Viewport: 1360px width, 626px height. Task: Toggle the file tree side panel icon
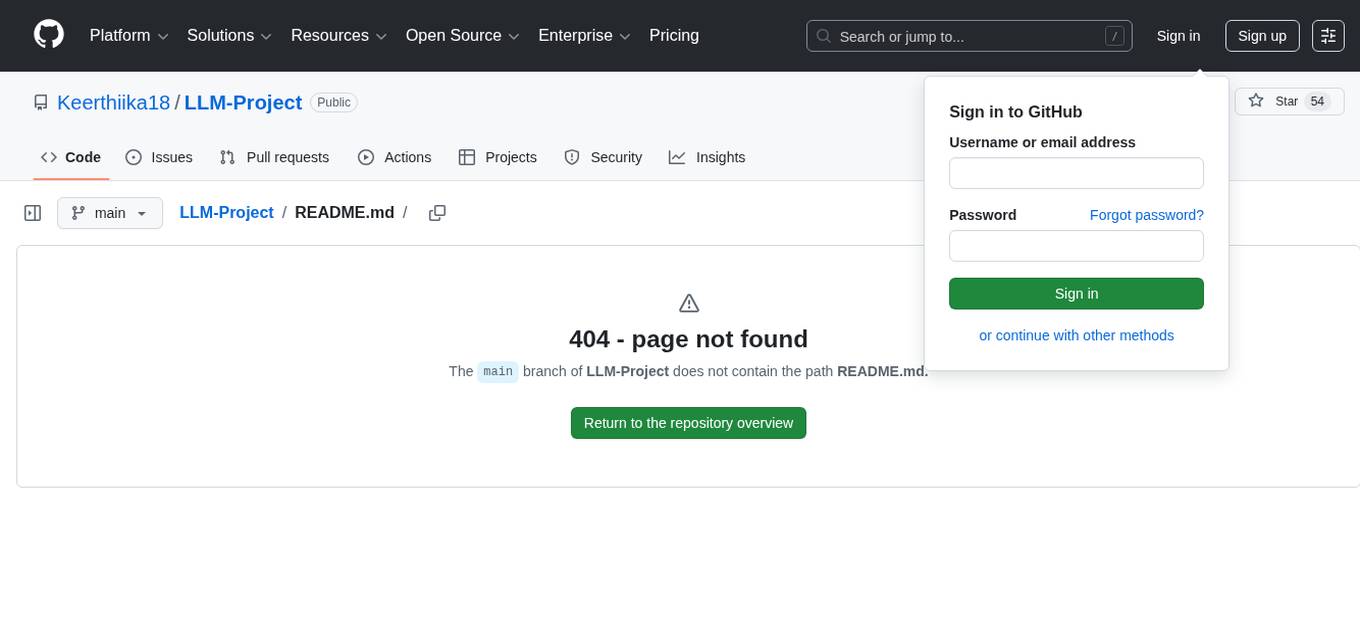click(x=32, y=212)
